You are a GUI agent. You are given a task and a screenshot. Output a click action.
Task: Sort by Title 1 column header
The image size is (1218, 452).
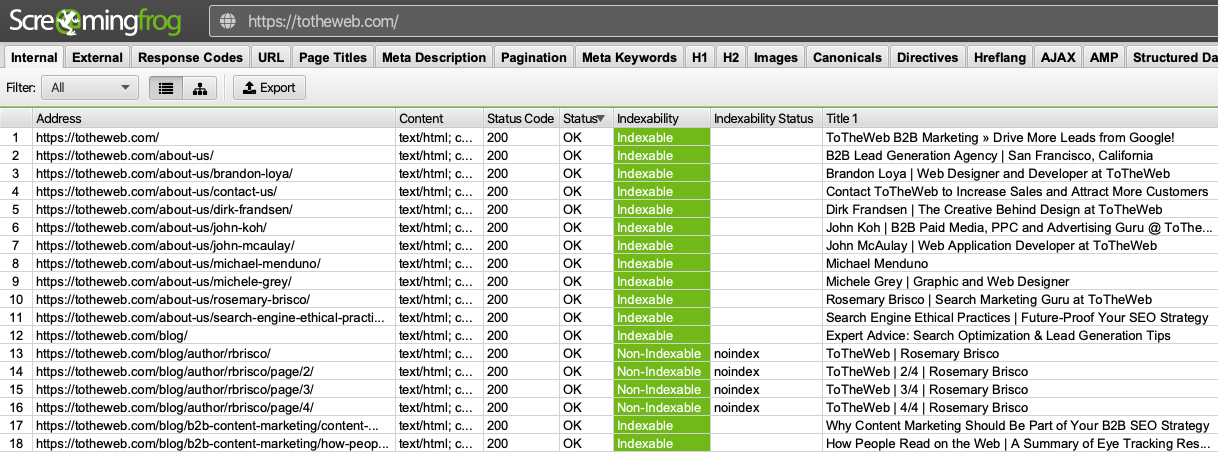(1020, 119)
